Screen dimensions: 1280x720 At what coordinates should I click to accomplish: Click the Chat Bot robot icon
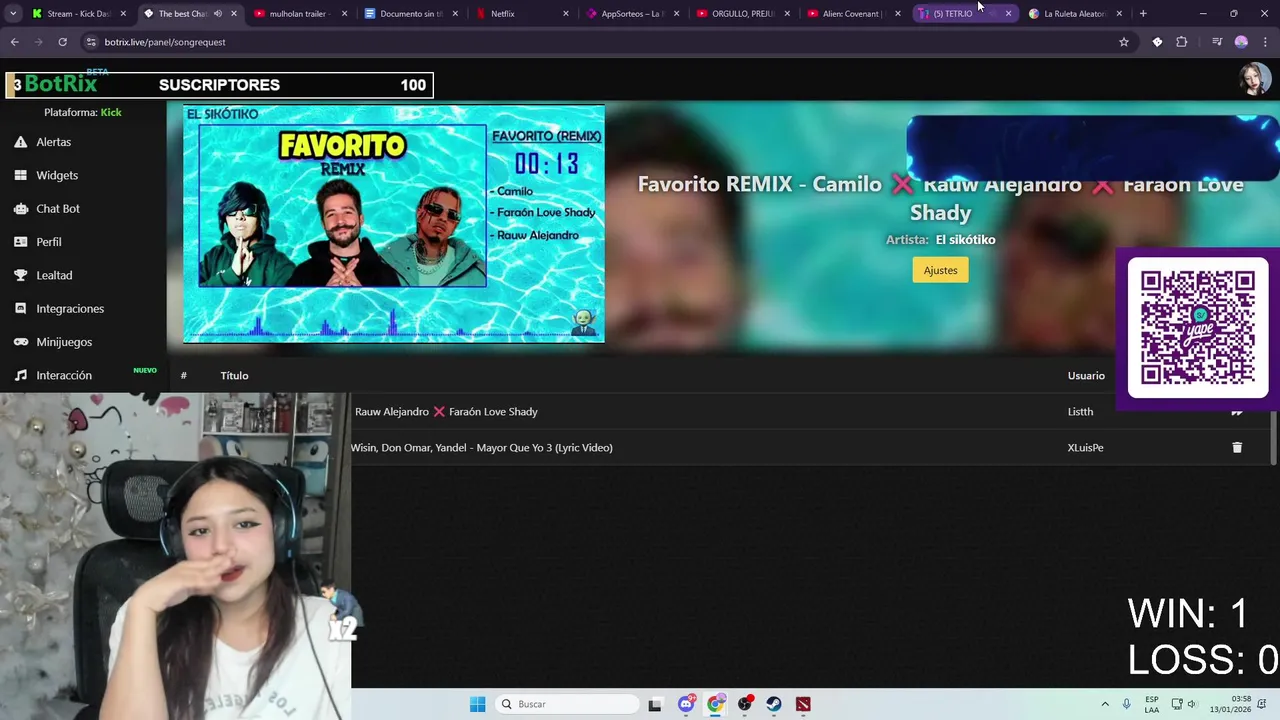click(20, 209)
